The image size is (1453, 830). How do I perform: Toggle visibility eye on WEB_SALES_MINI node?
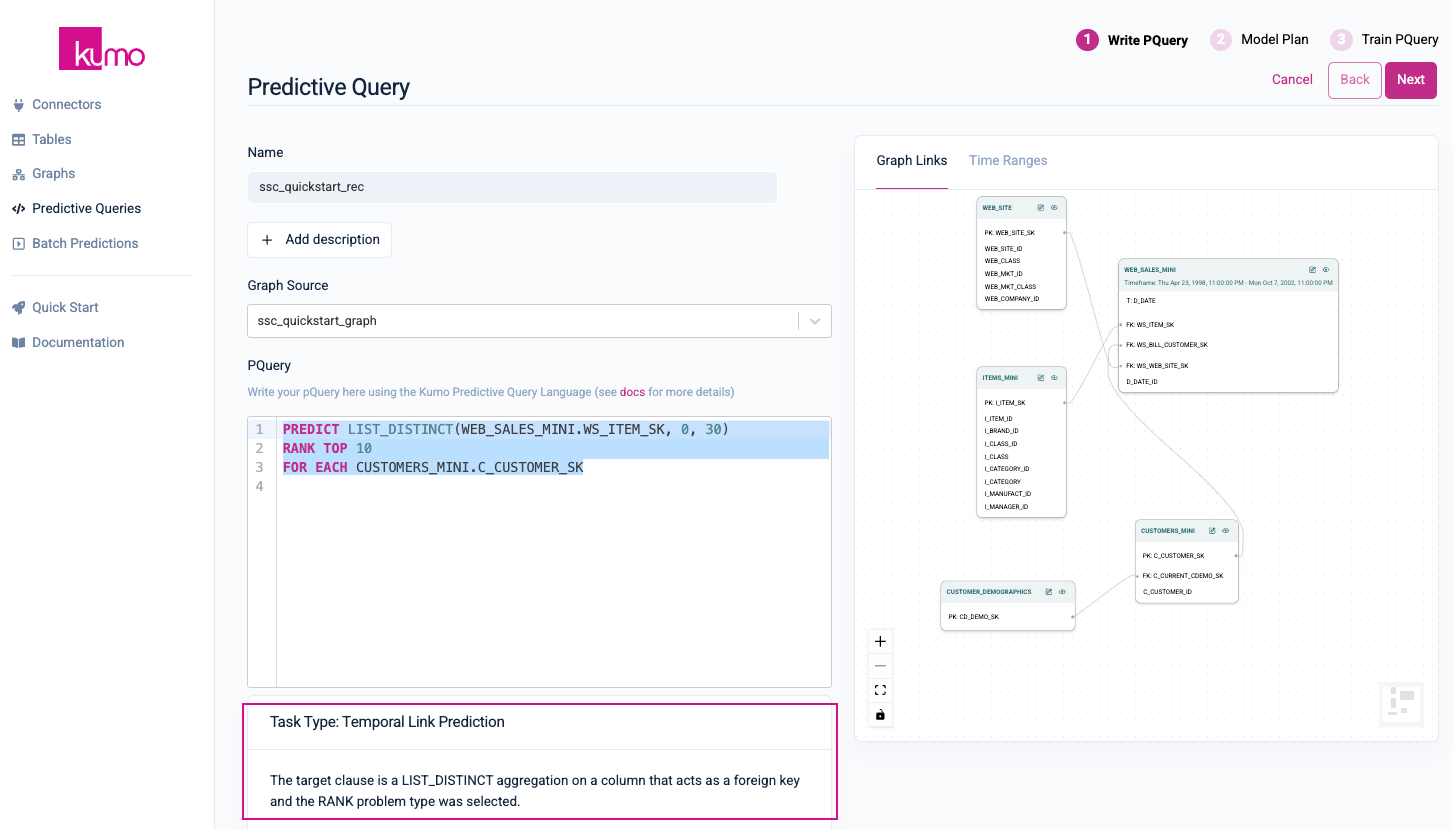tap(1326, 270)
